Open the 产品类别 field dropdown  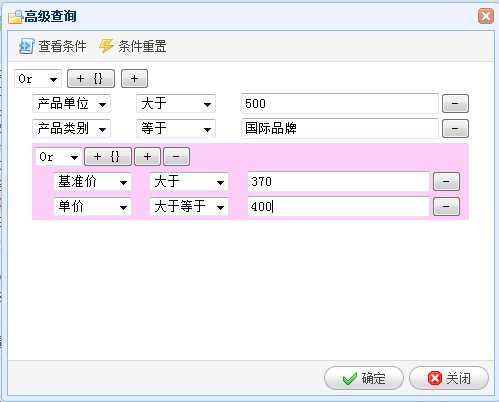[x=72, y=129]
